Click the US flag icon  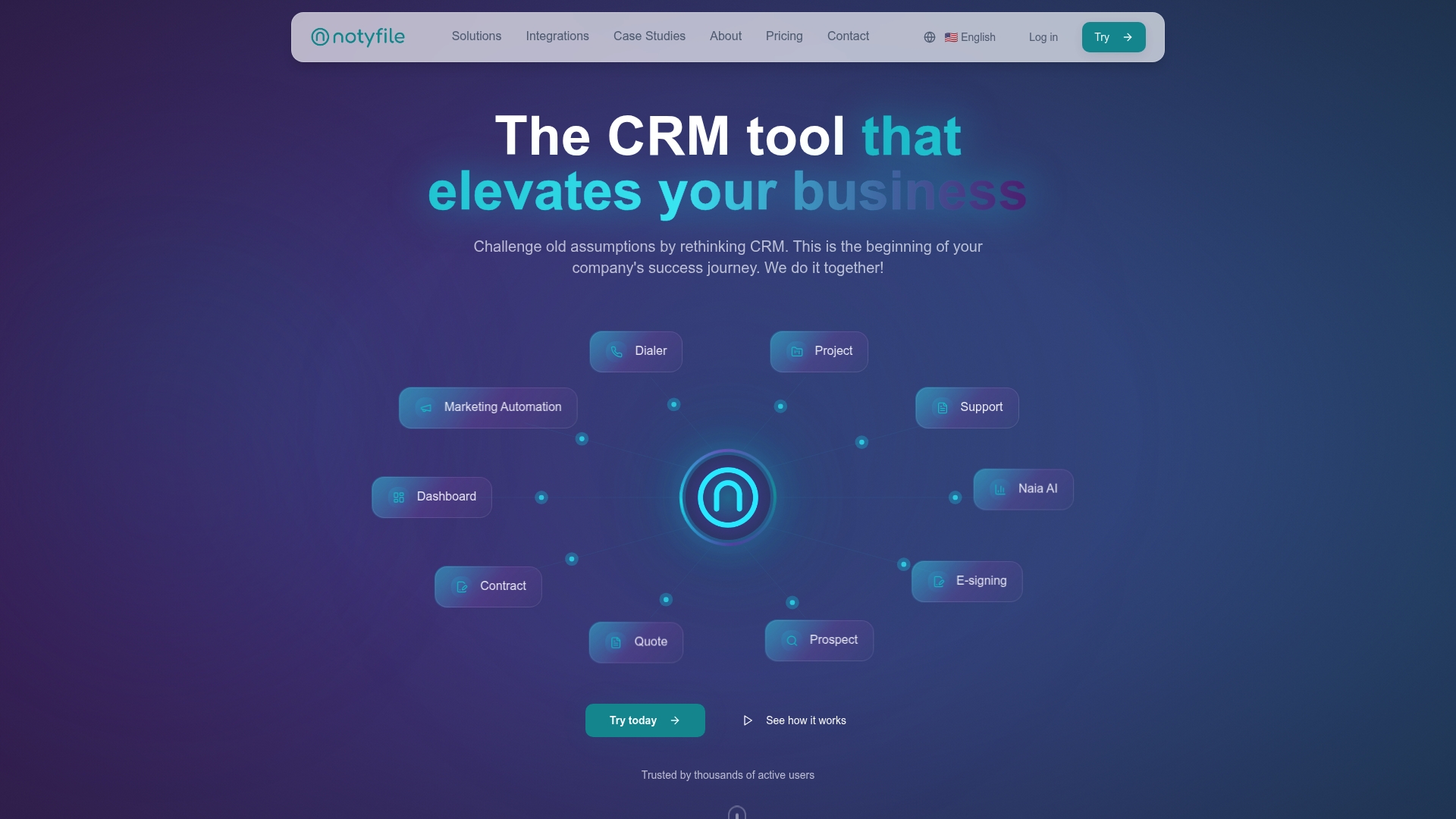(x=951, y=37)
